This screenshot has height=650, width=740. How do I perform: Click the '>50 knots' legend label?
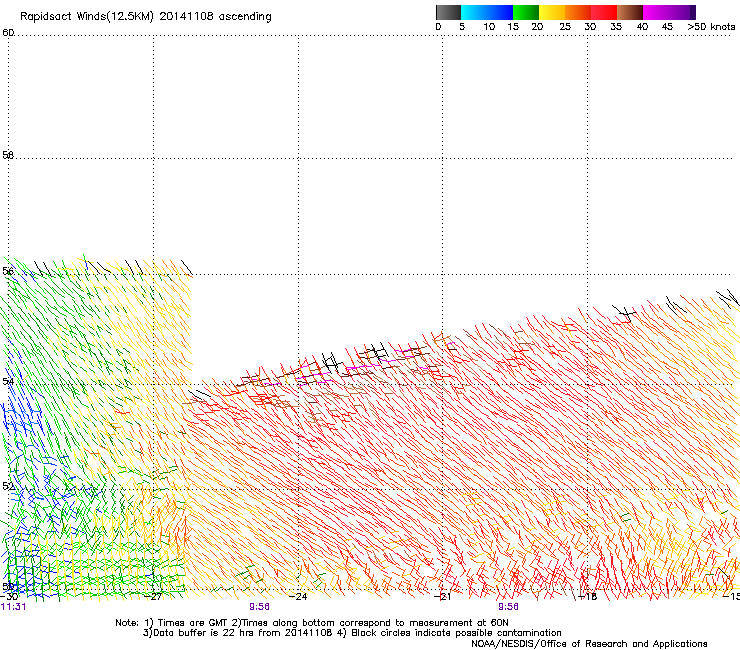point(711,27)
